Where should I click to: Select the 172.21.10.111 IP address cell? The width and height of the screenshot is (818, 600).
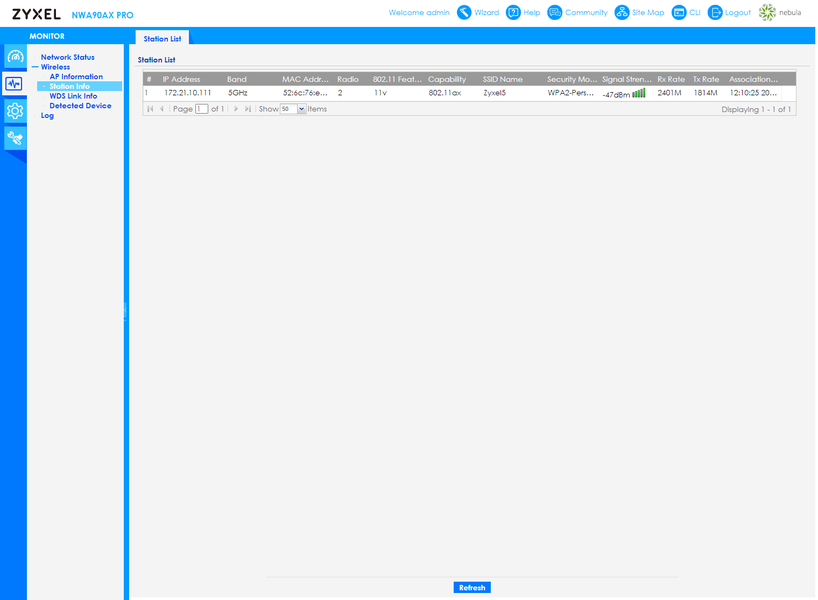(x=187, y=93)
